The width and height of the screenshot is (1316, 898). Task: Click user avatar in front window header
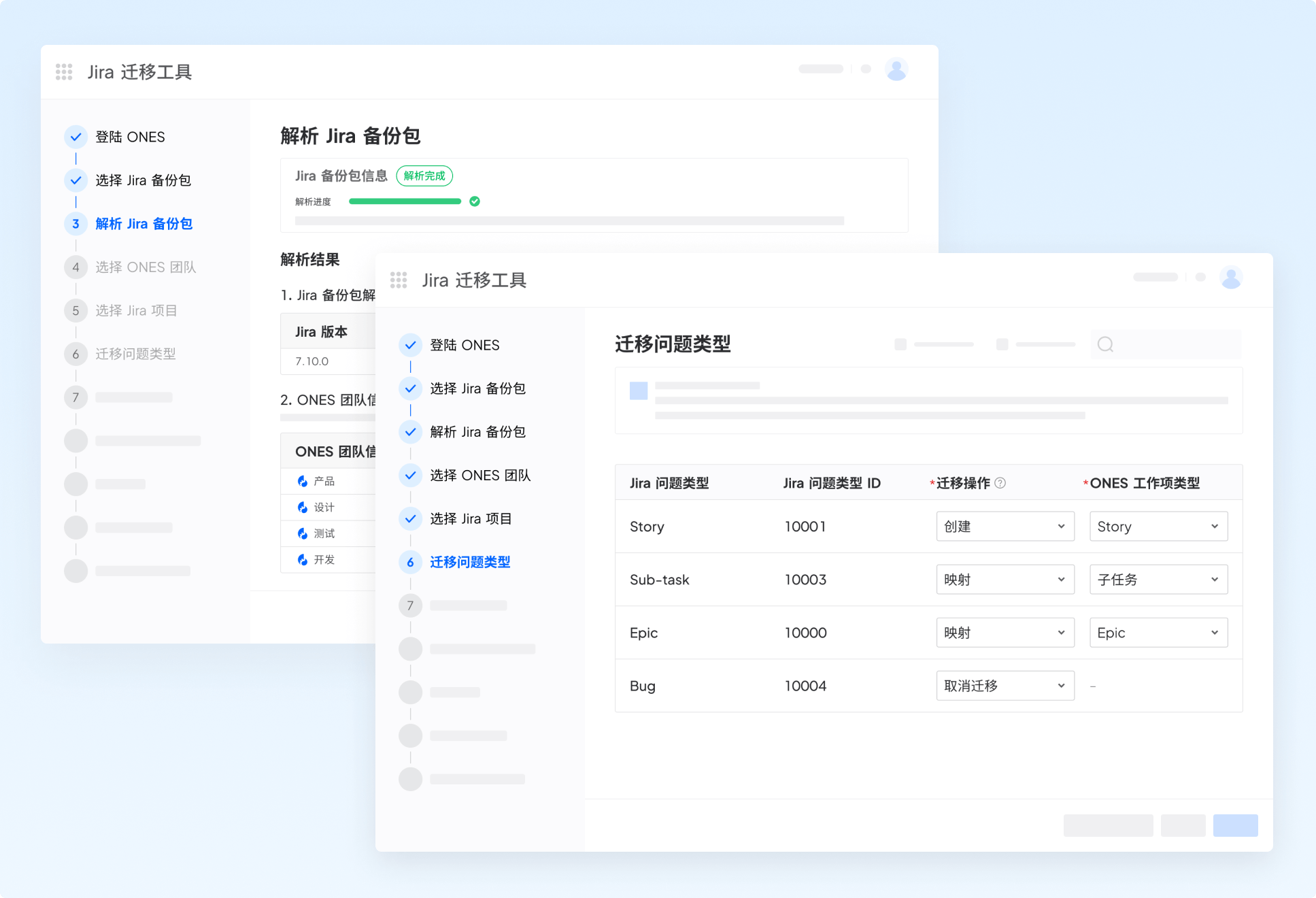click(x=1231, y=278)
